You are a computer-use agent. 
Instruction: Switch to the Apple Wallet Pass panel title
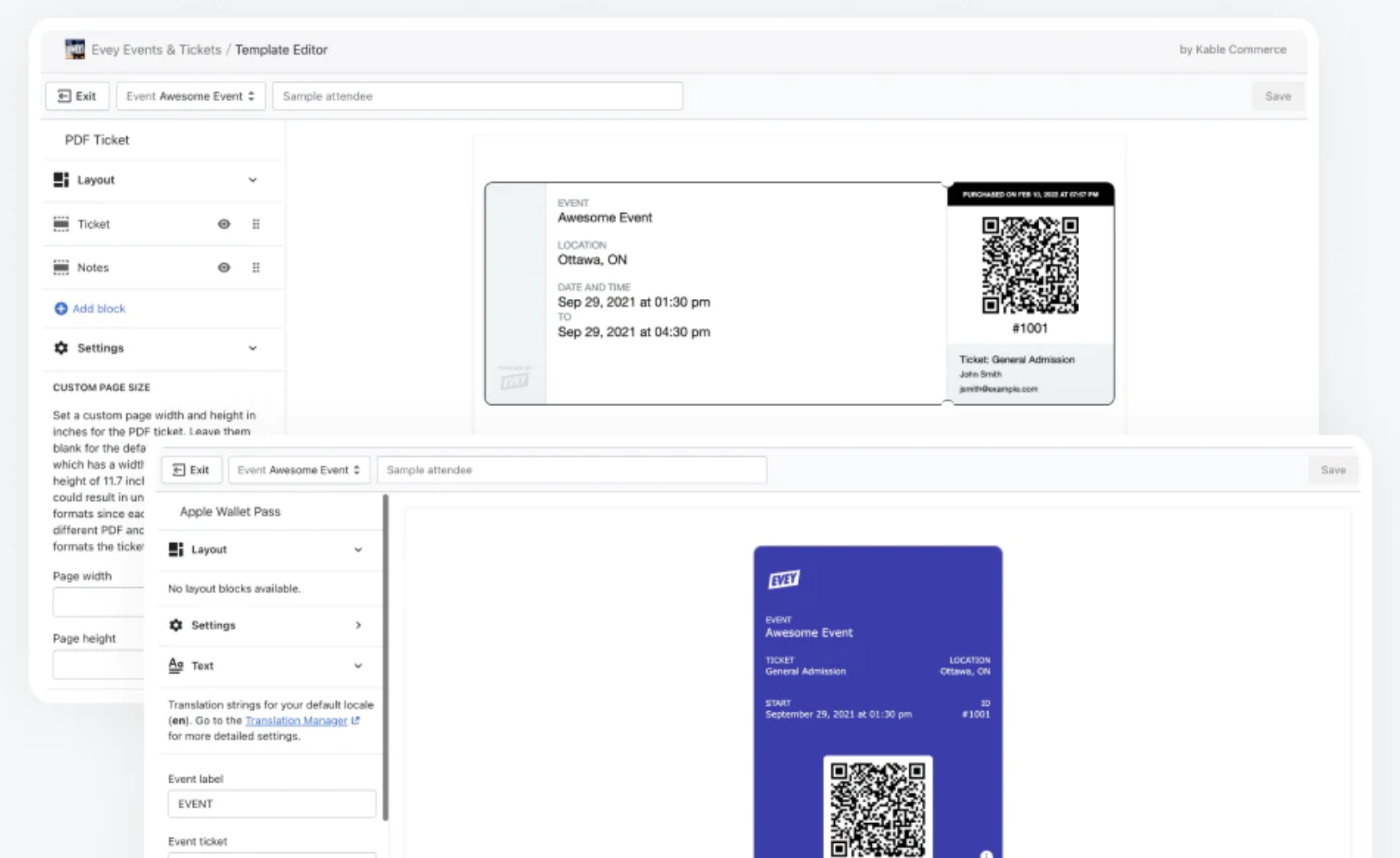231,511
